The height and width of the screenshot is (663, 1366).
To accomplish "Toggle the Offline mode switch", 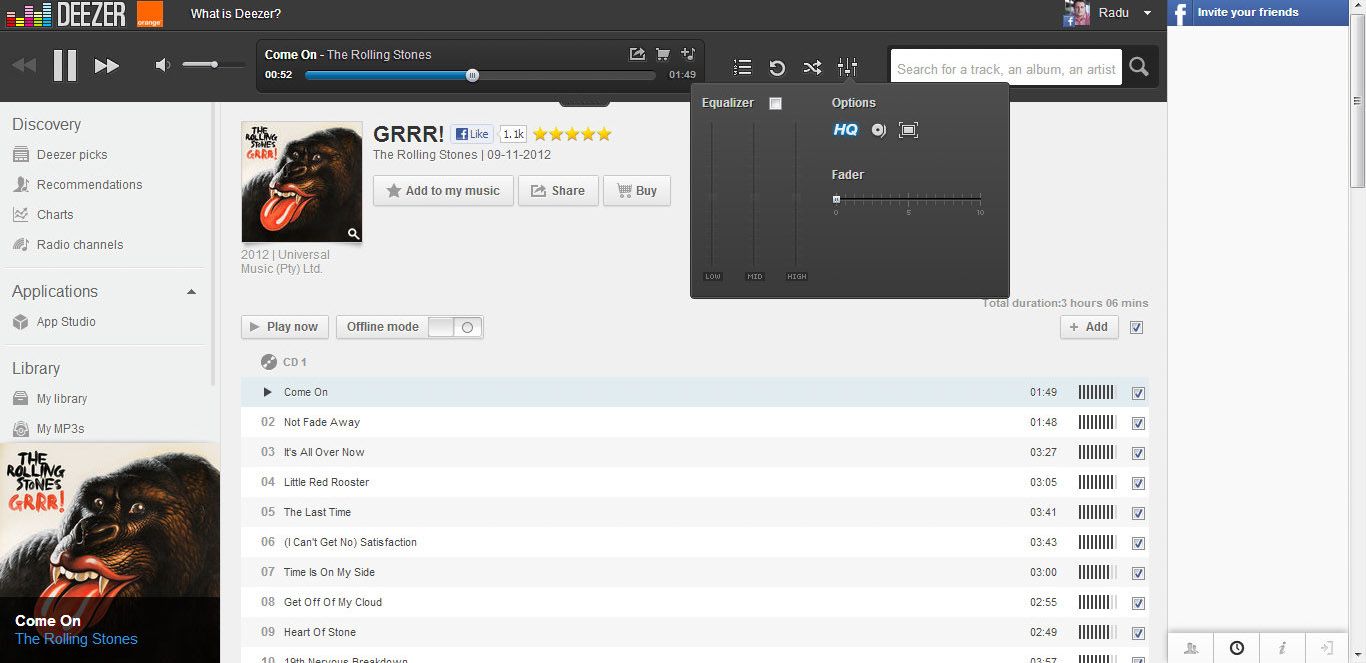I will click(455, 327).
